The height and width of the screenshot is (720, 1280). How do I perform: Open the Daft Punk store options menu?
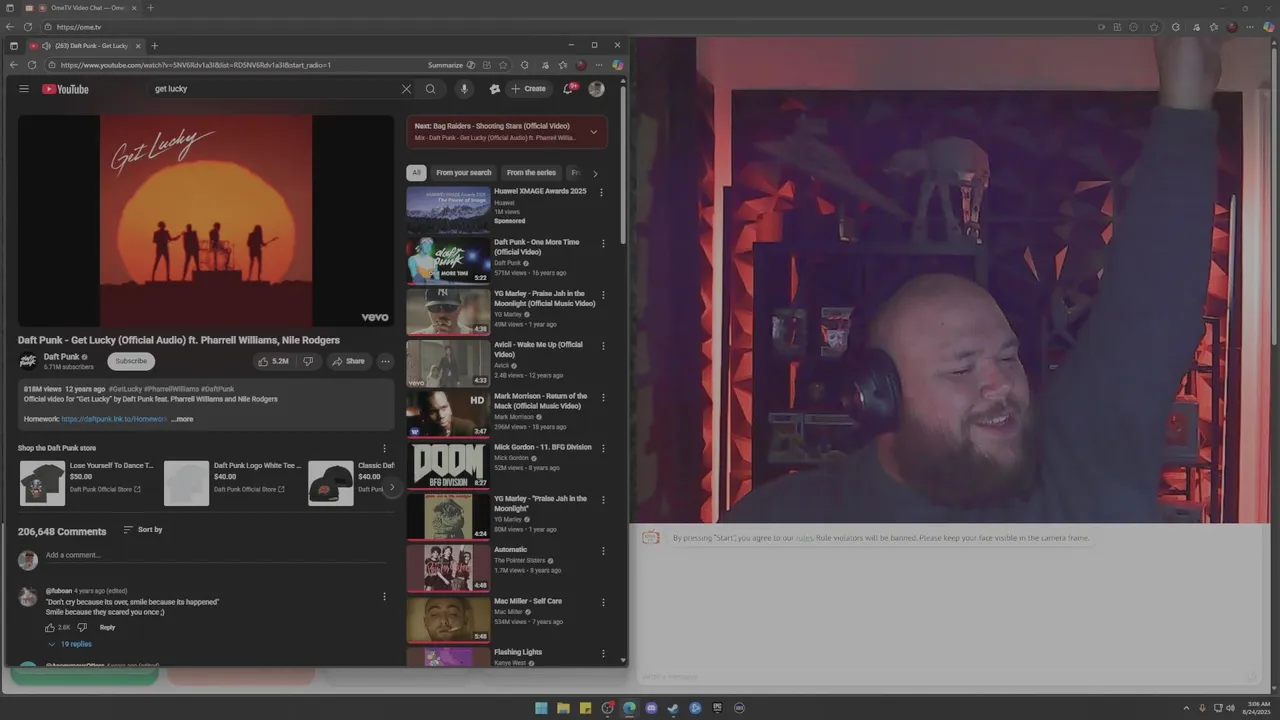tap(384, 449)
